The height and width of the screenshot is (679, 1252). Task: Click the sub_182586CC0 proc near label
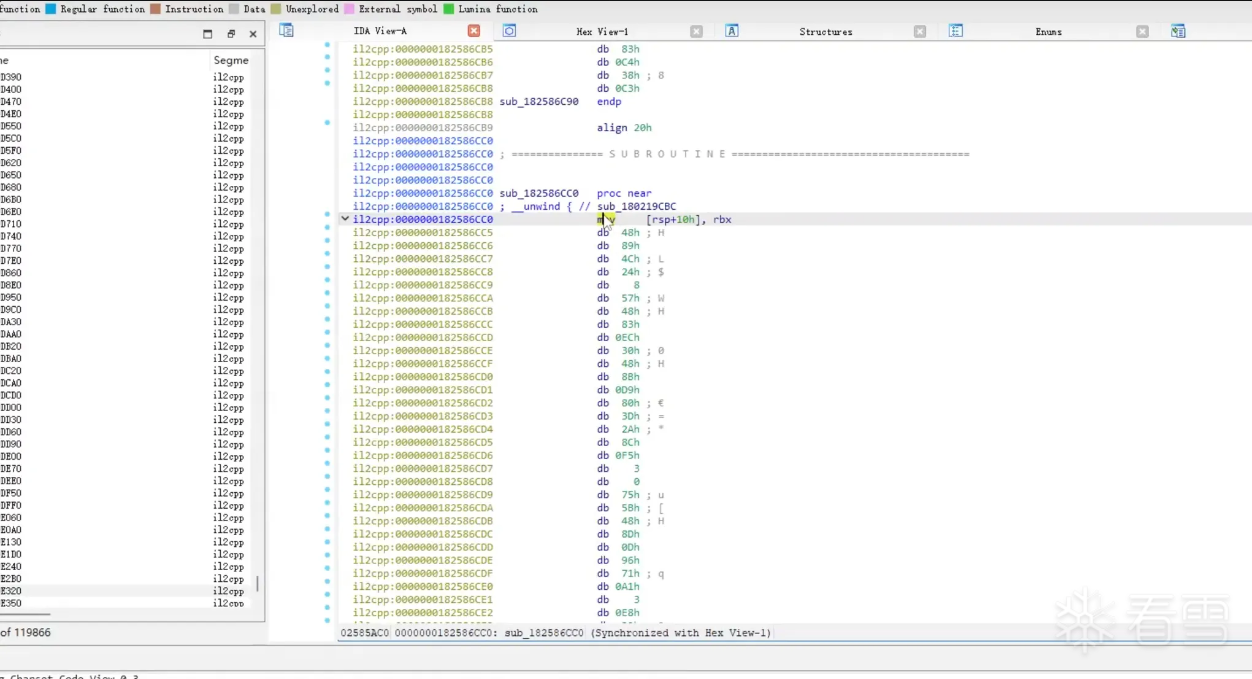click(575, 193)
